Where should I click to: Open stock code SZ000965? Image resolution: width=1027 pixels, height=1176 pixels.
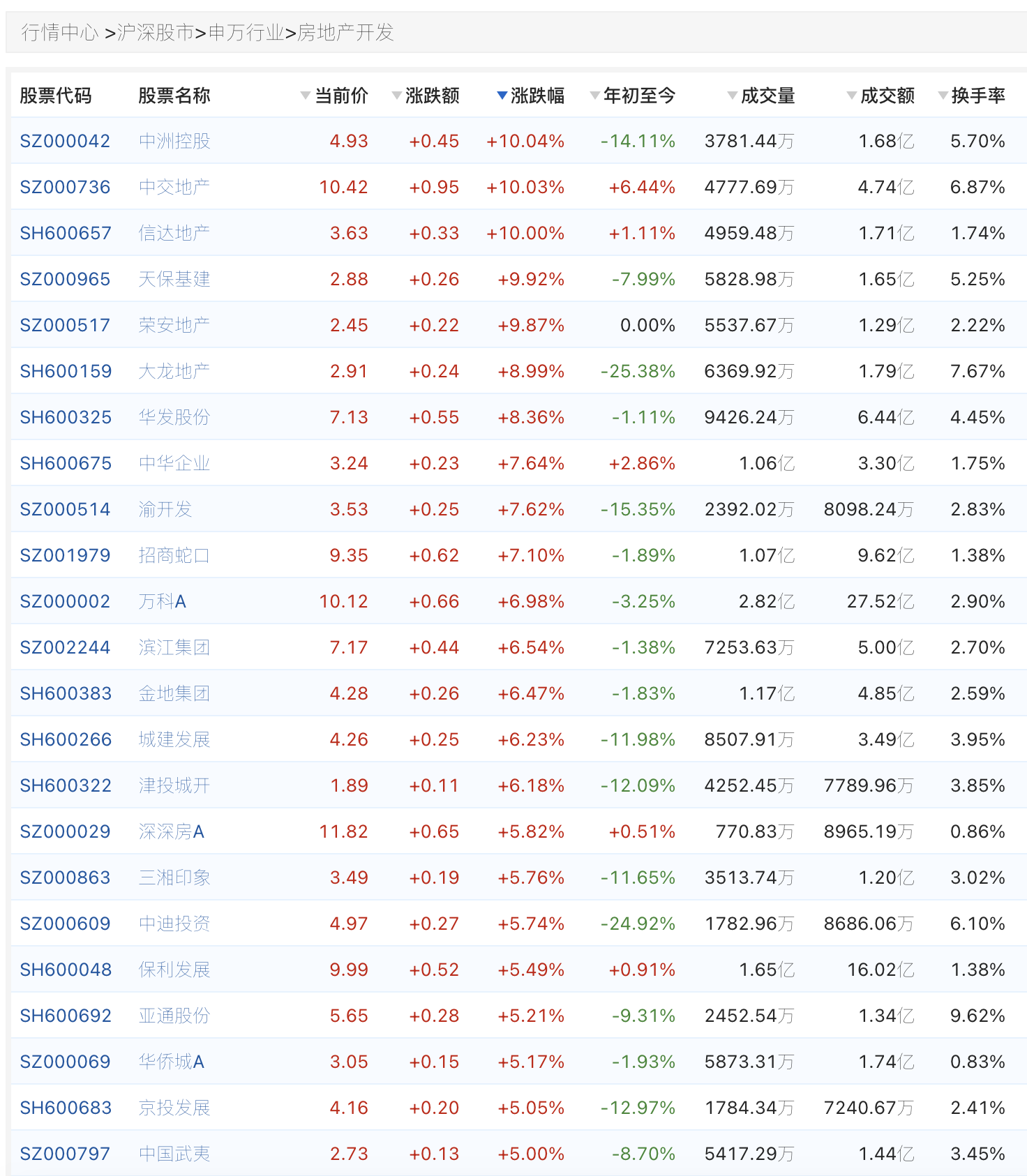(x=65, y=279)
